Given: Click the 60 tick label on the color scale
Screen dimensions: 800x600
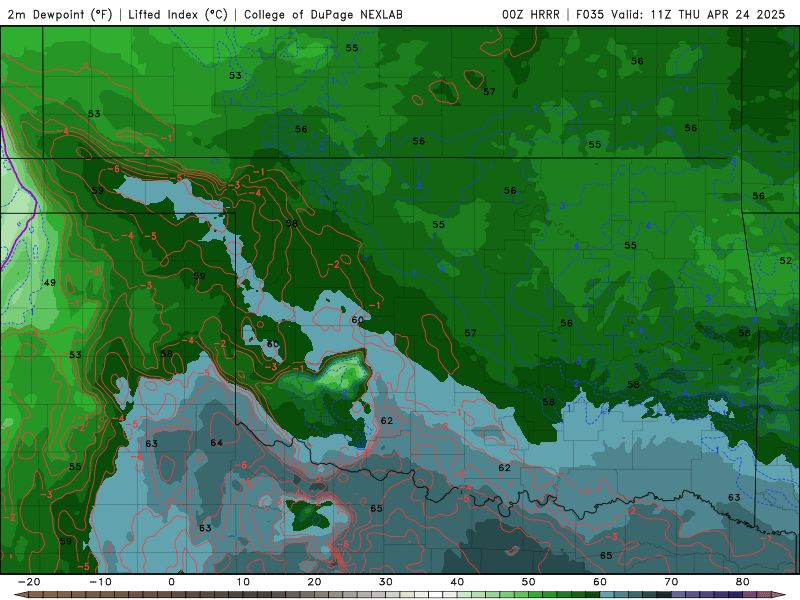Looking at the screenshot, I should (x=600, y=582).
